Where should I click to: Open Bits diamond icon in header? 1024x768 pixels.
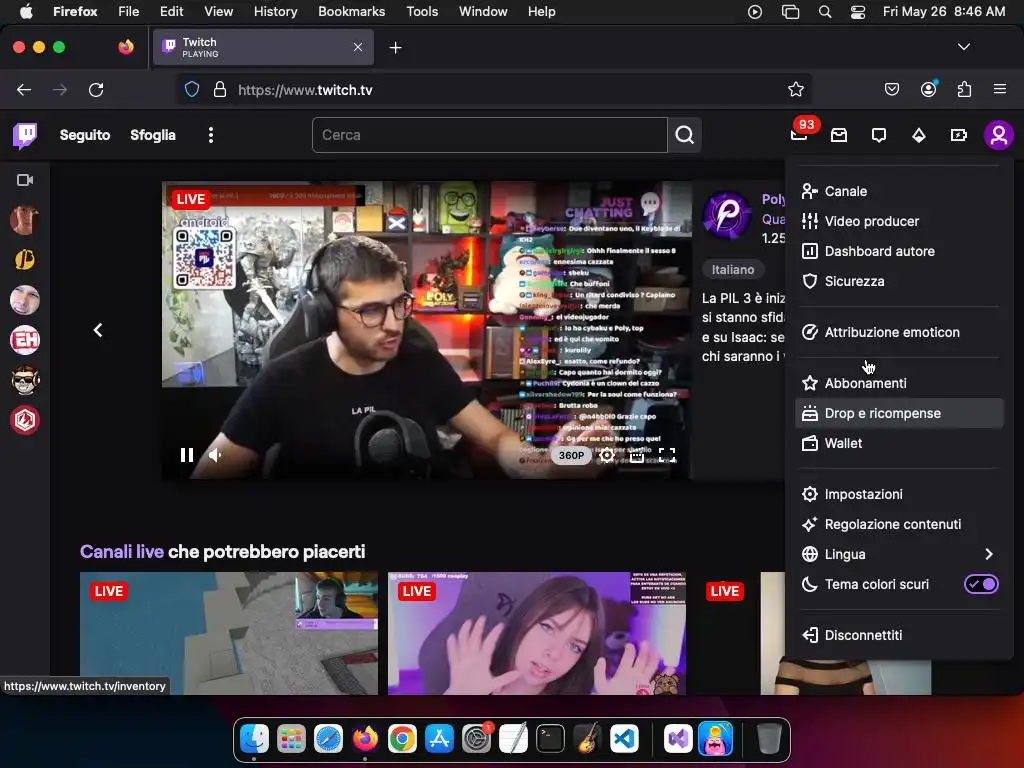click(x=919, y=135)
